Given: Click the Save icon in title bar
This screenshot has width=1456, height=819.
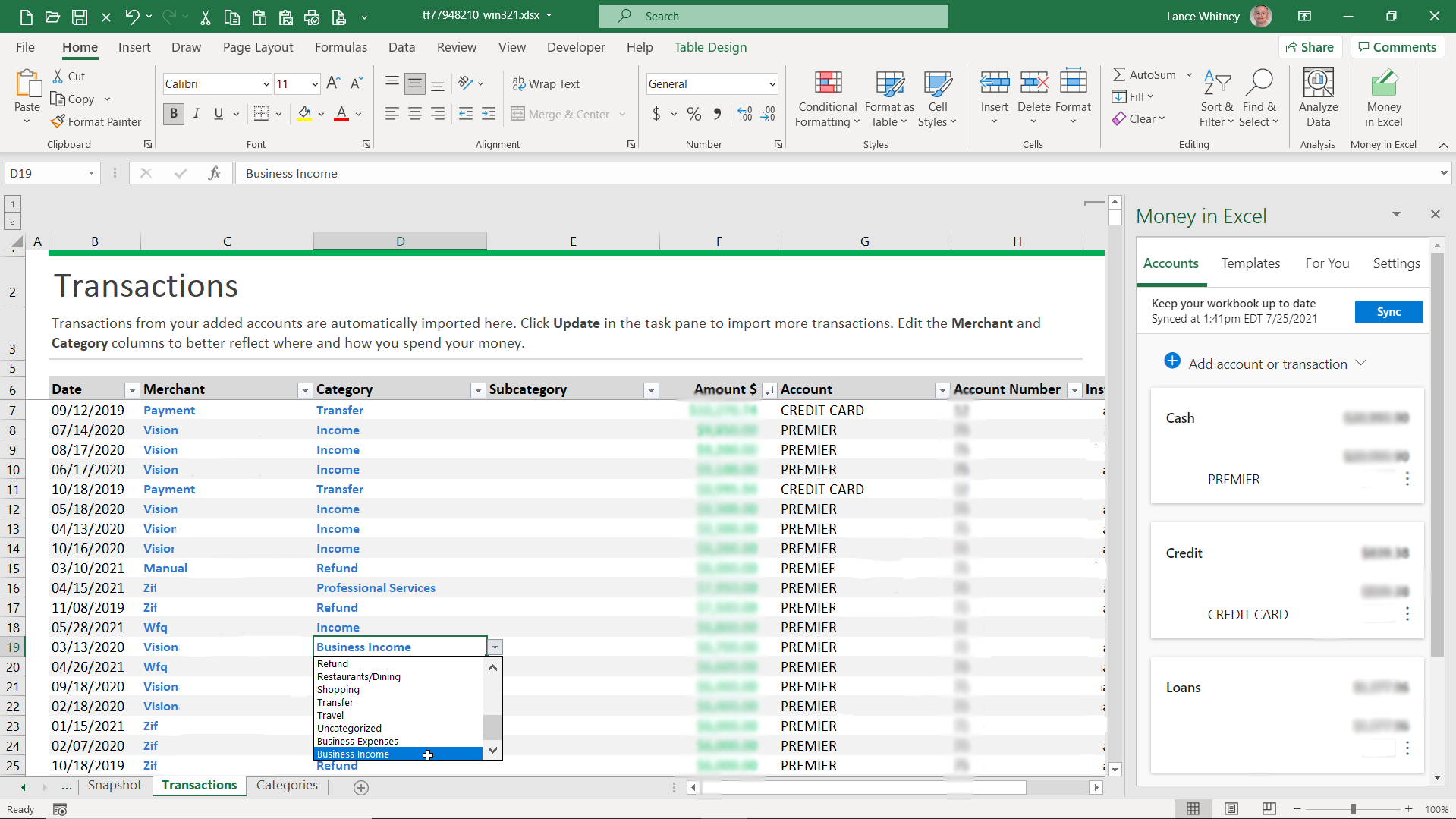Looking at the screenshot, I should [x=79, y=16].
